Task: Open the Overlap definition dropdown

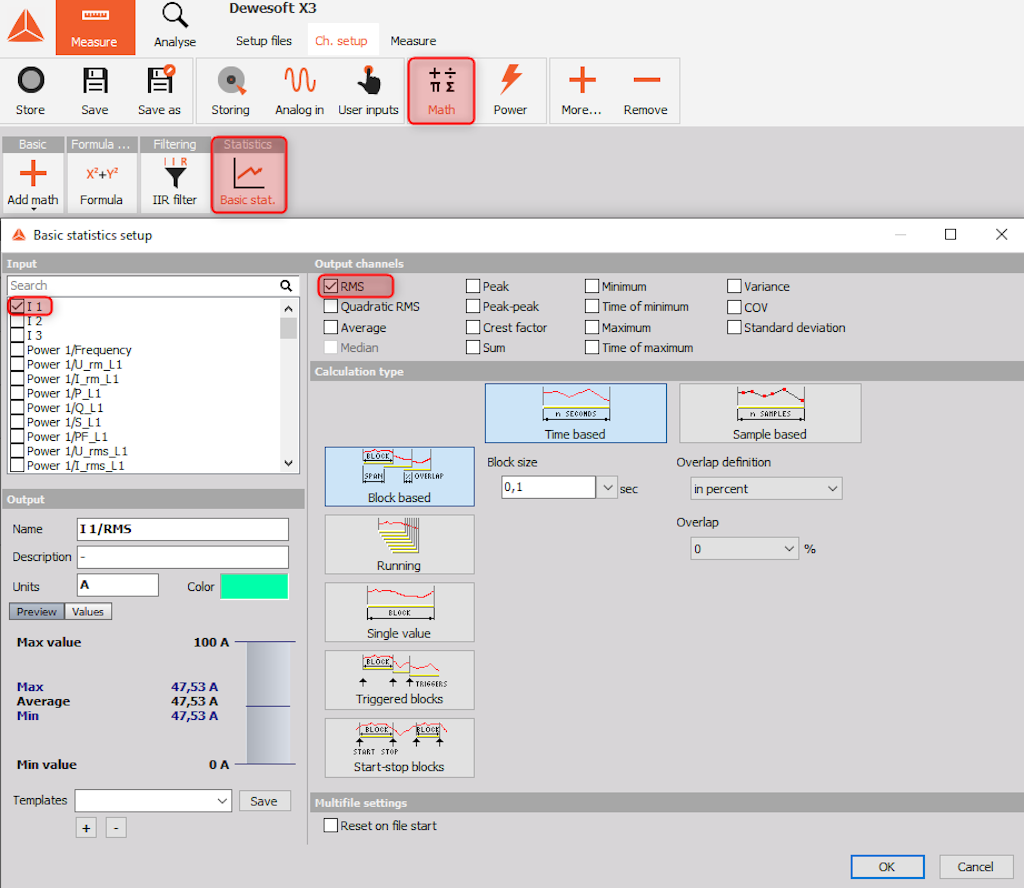Action: pos(766,488)
